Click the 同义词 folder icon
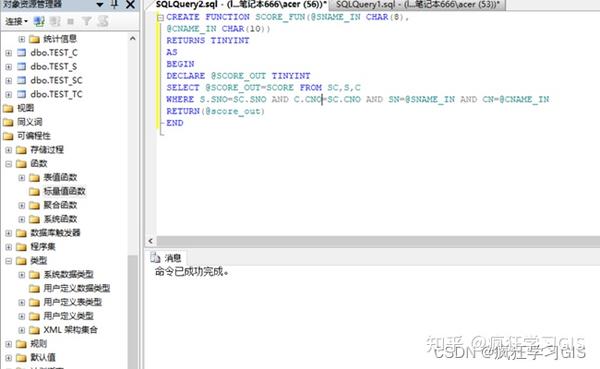Image resolution: width=600 pixels, height=369 pixels. (x=8, y=122)
